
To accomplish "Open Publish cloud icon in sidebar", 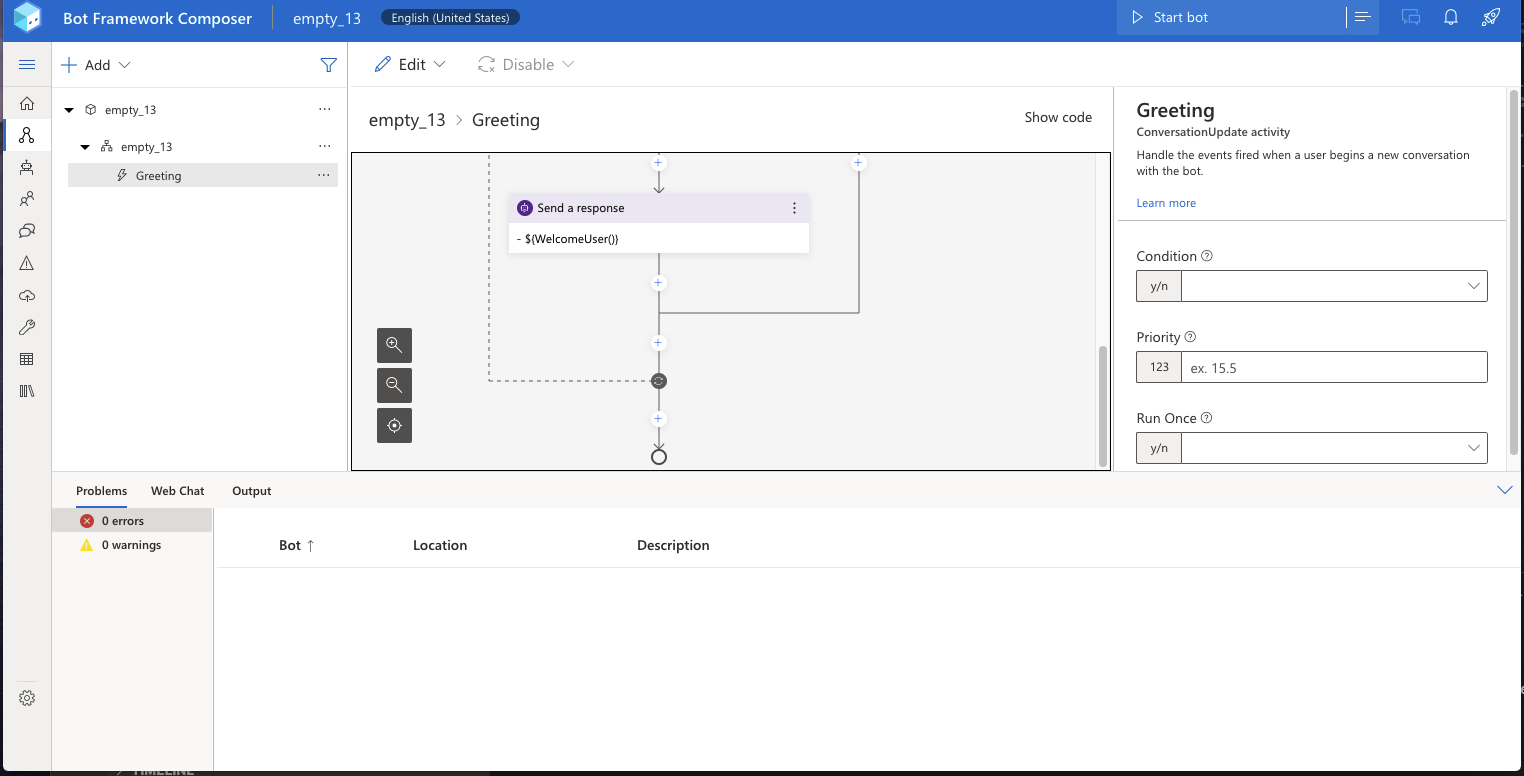I will point(27,295).
